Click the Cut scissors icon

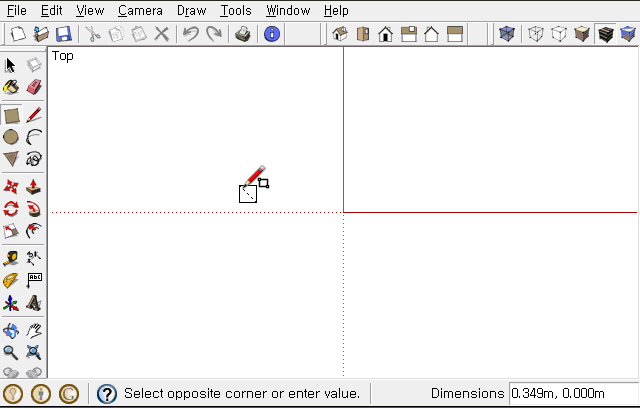point(93,34)
